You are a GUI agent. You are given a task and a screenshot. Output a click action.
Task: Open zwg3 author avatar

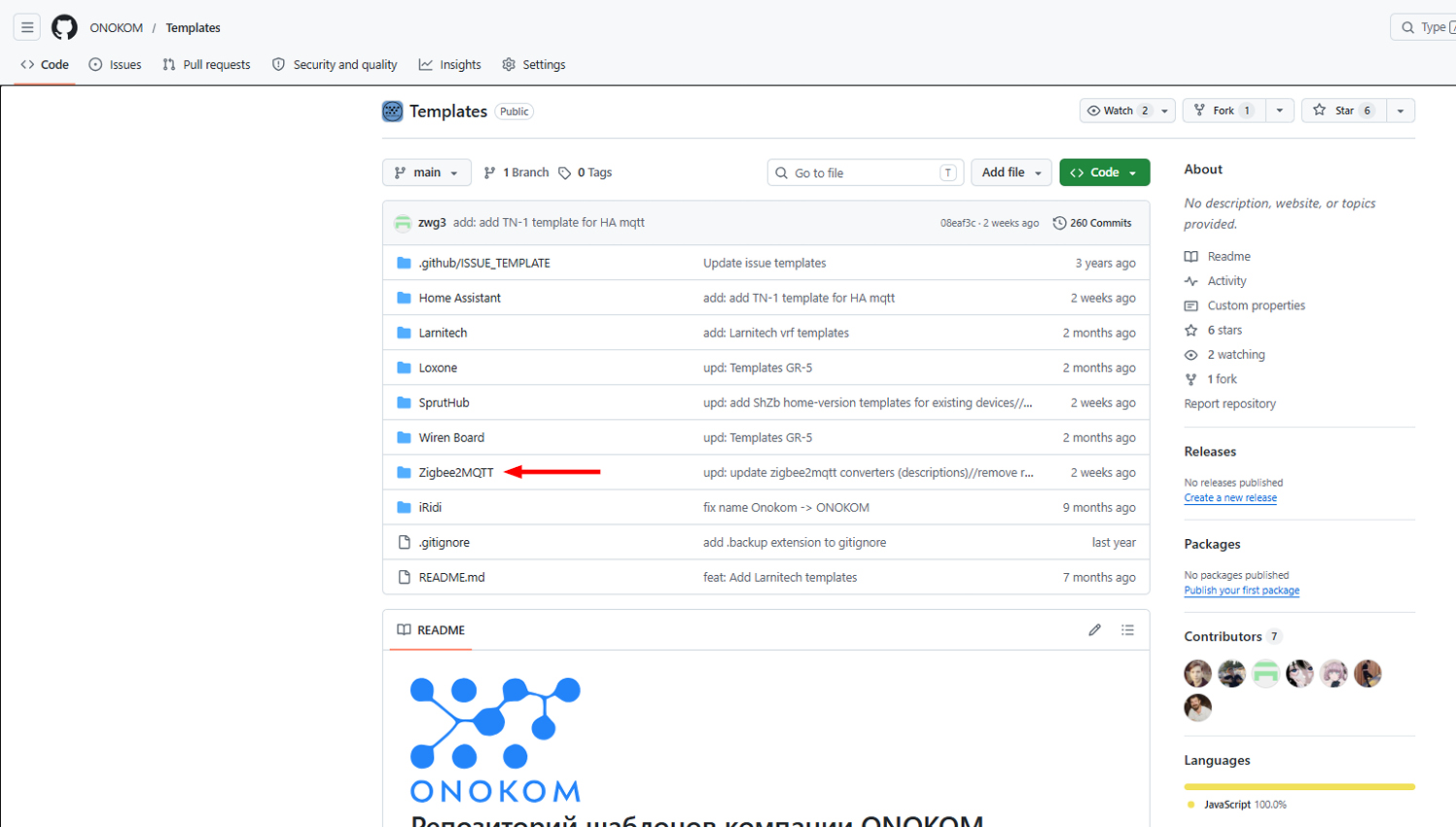coord(403,223)
